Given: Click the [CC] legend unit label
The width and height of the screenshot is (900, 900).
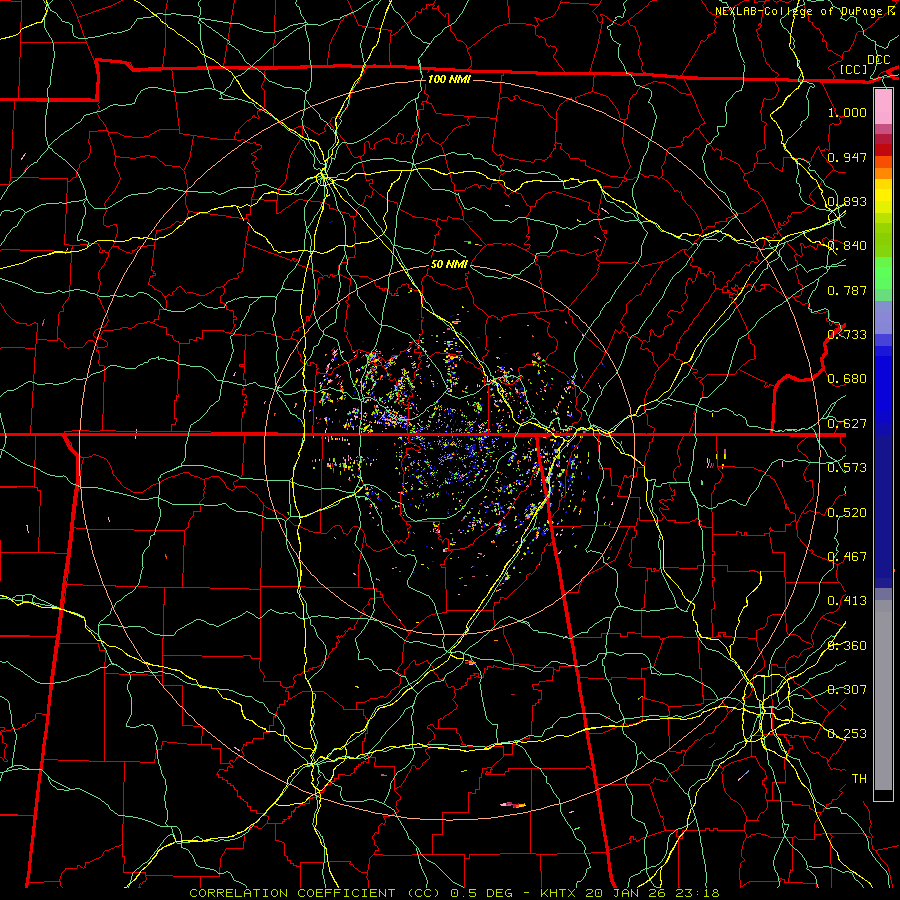Looking at the screenshot, I should tap(854, 69).
